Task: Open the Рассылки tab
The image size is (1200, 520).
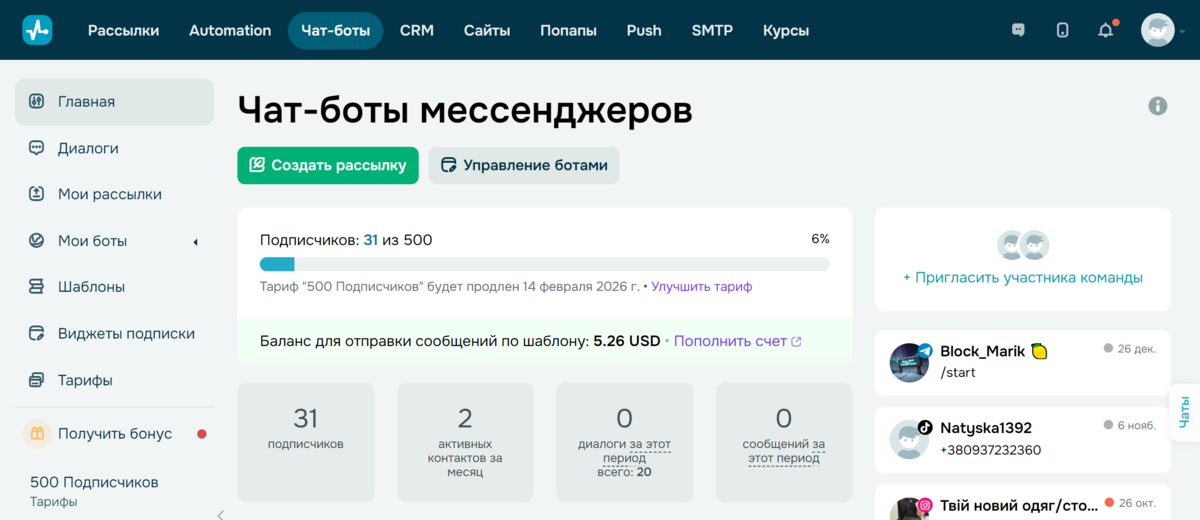Action: (123, 30)
